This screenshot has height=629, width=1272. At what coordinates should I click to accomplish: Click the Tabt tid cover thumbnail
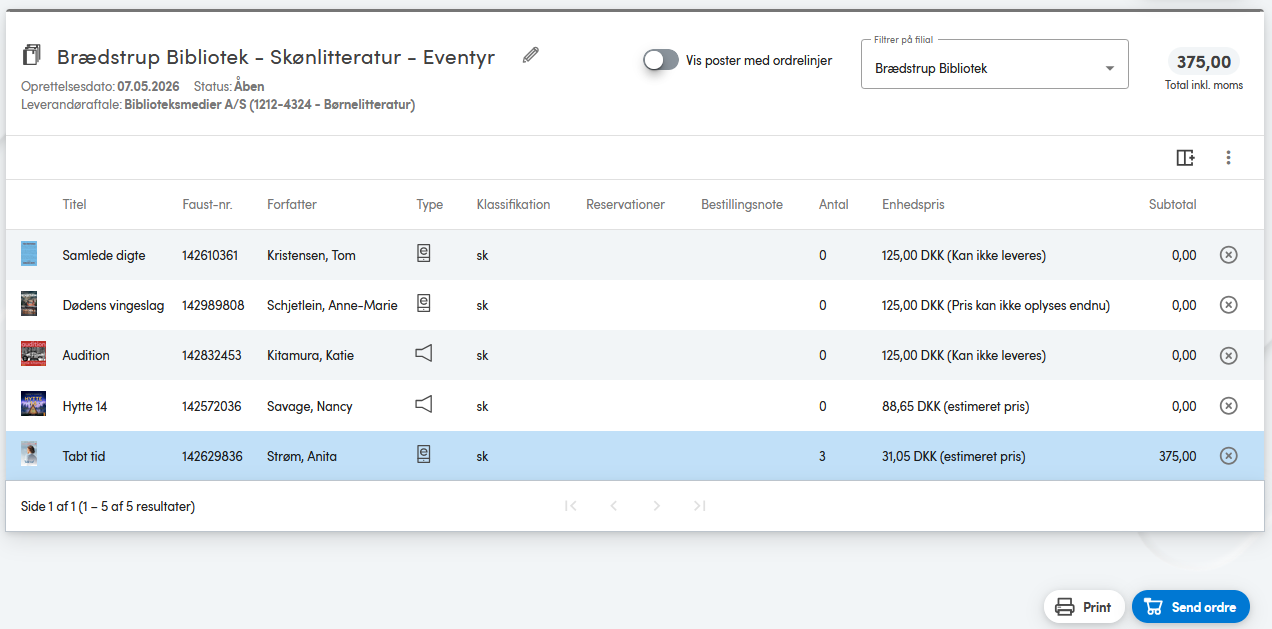pyautogui.click(x=29, y=455)
